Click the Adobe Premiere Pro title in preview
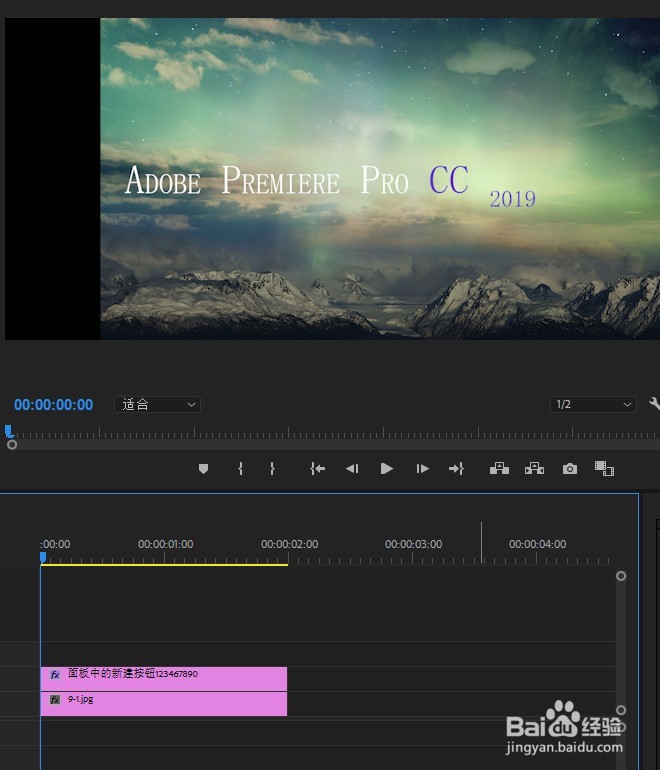The height and width of the screenshot is (770, 660). [x=267, y=180]
